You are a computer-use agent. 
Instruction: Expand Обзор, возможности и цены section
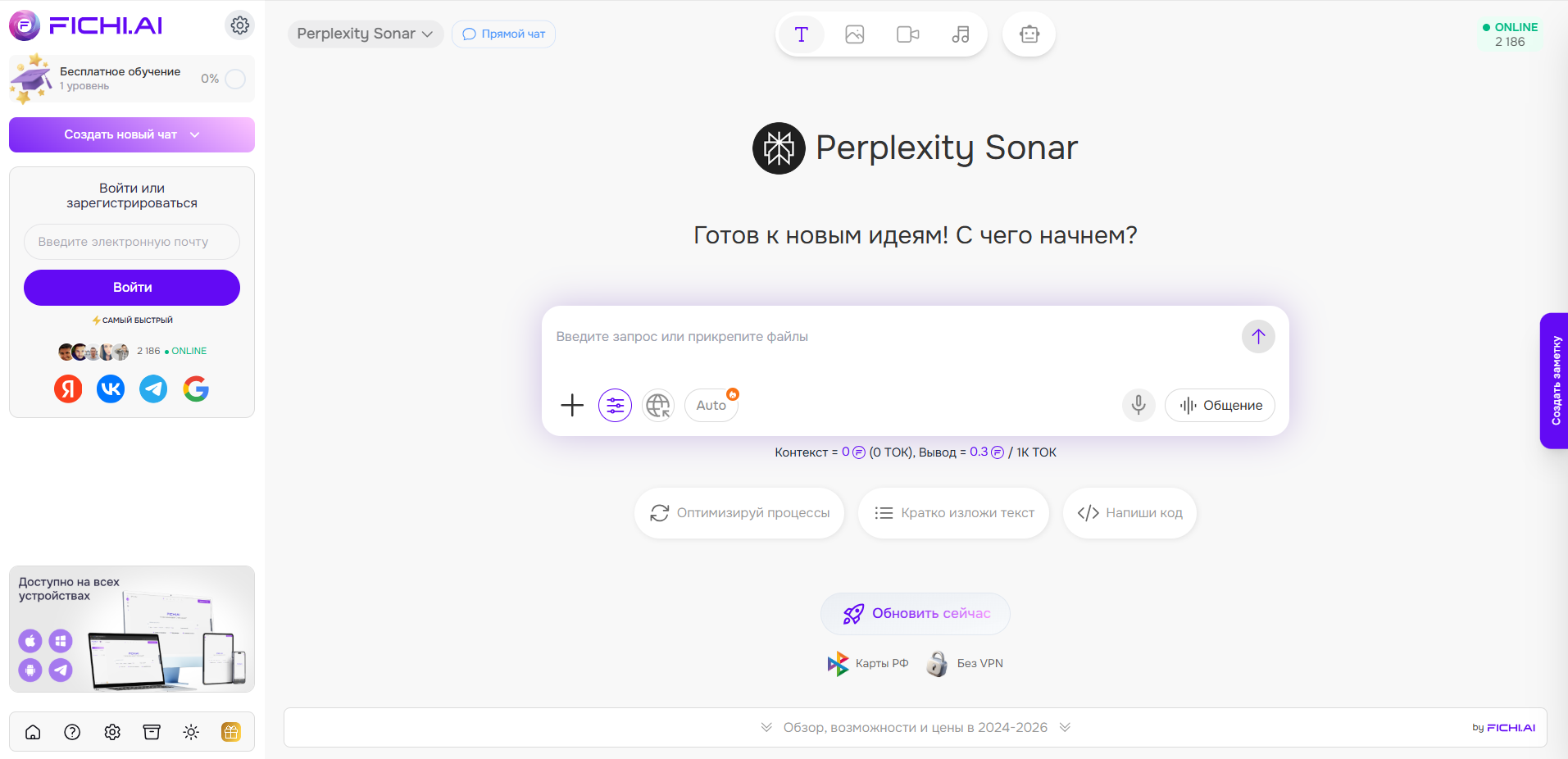tap(916, 728)
